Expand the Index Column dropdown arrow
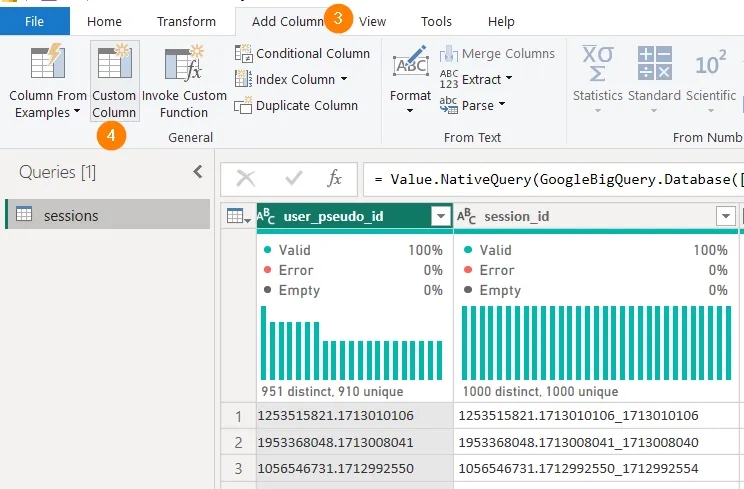The height and width of the screenshot is (489, 744). (344, 79)
